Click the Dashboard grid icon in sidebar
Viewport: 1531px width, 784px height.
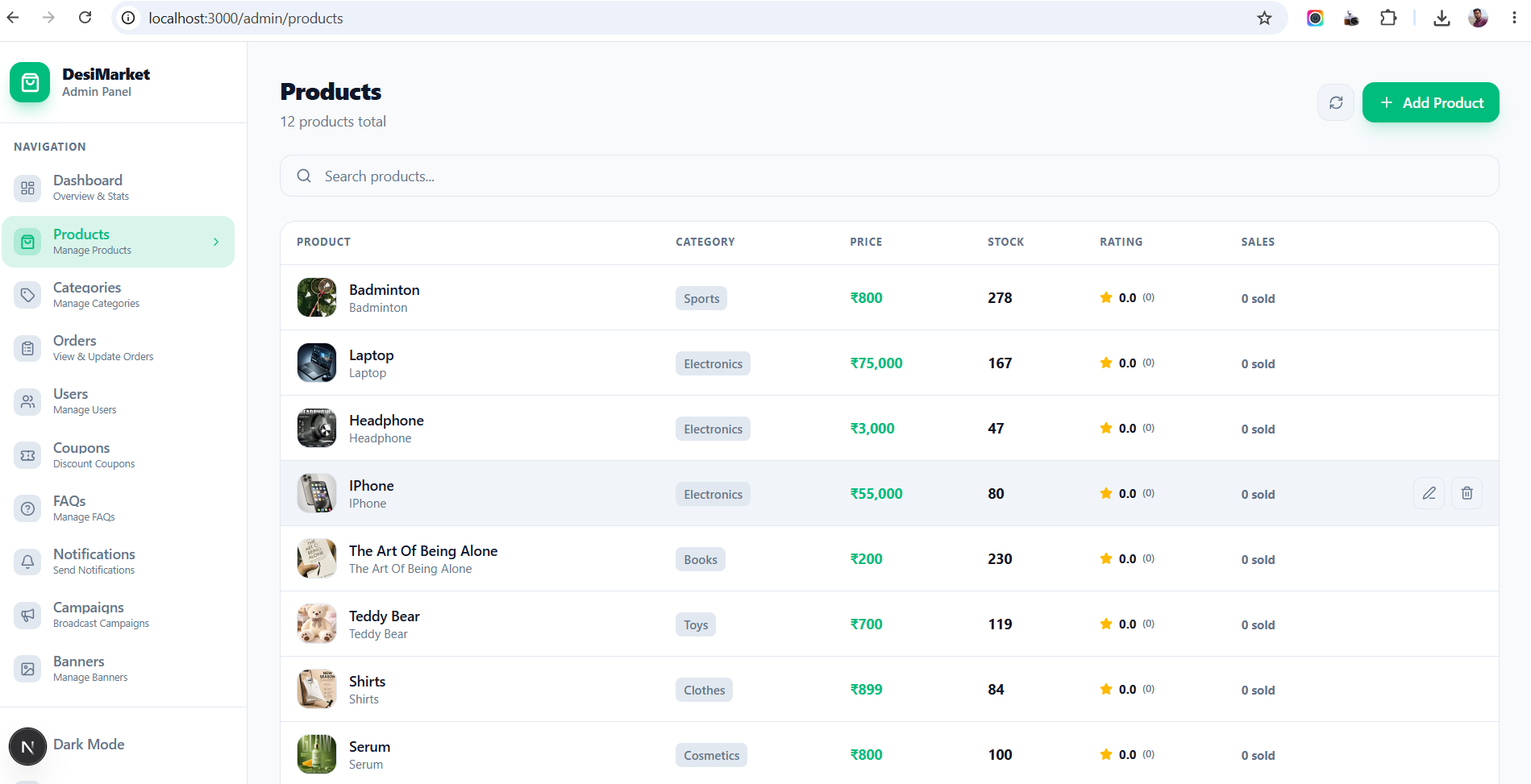pyautogui.click(x=28, y=188)
